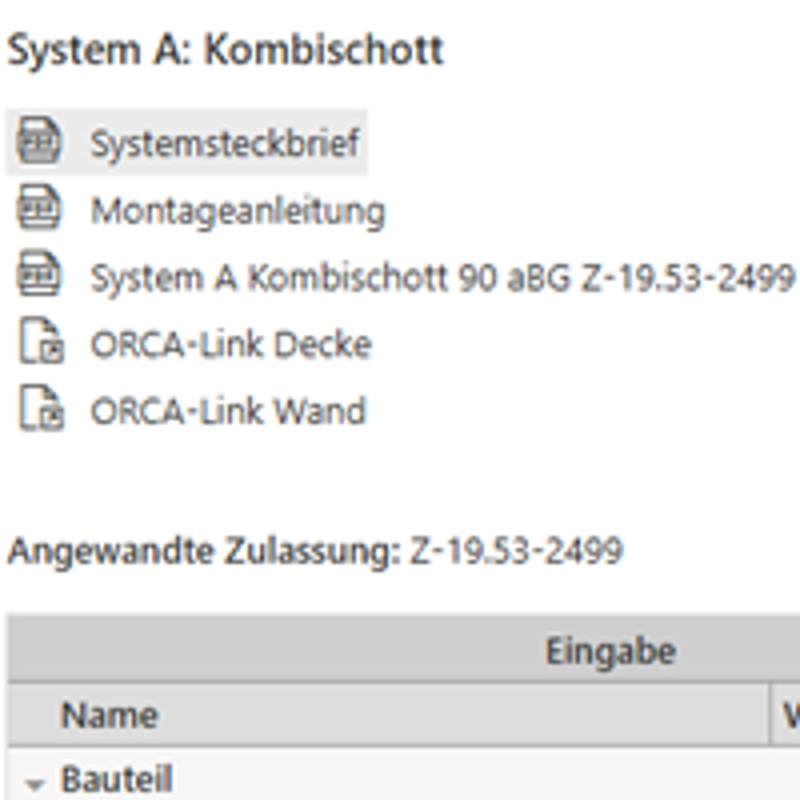Follow the ORCA-Link Decke text link
The width and height of the screenshot is (800, 800).
pyautogui.click(x=231, y=344)
